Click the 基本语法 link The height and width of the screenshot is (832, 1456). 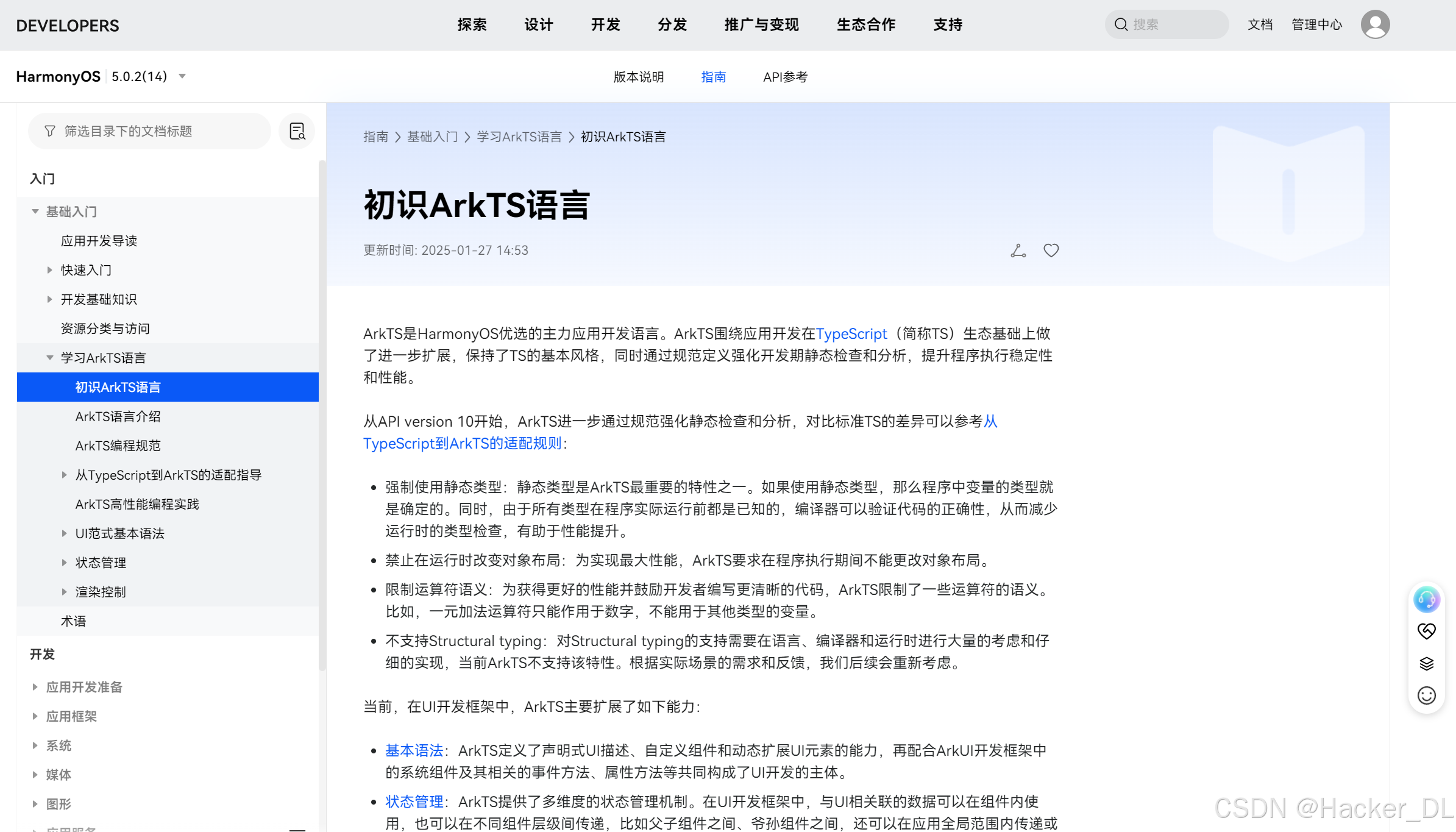(x=414, y=750)
